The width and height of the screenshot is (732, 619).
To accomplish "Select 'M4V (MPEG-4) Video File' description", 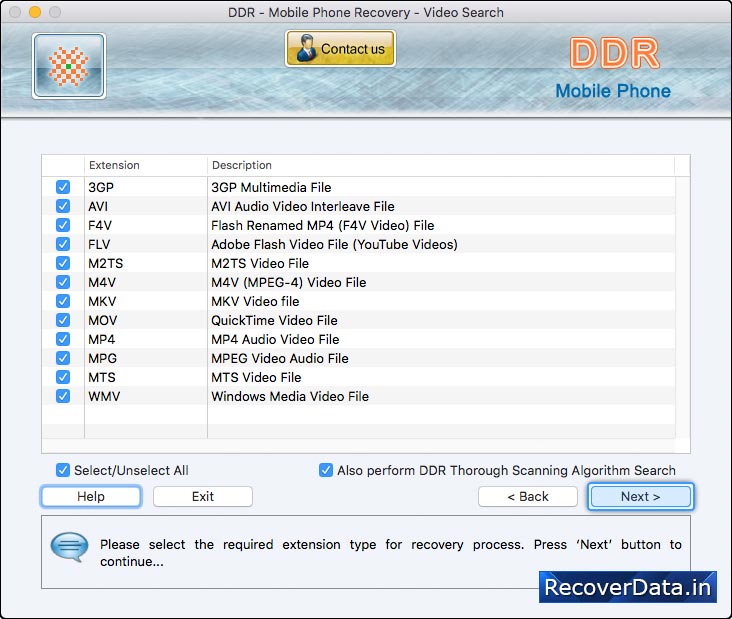I will click(289, 282).
